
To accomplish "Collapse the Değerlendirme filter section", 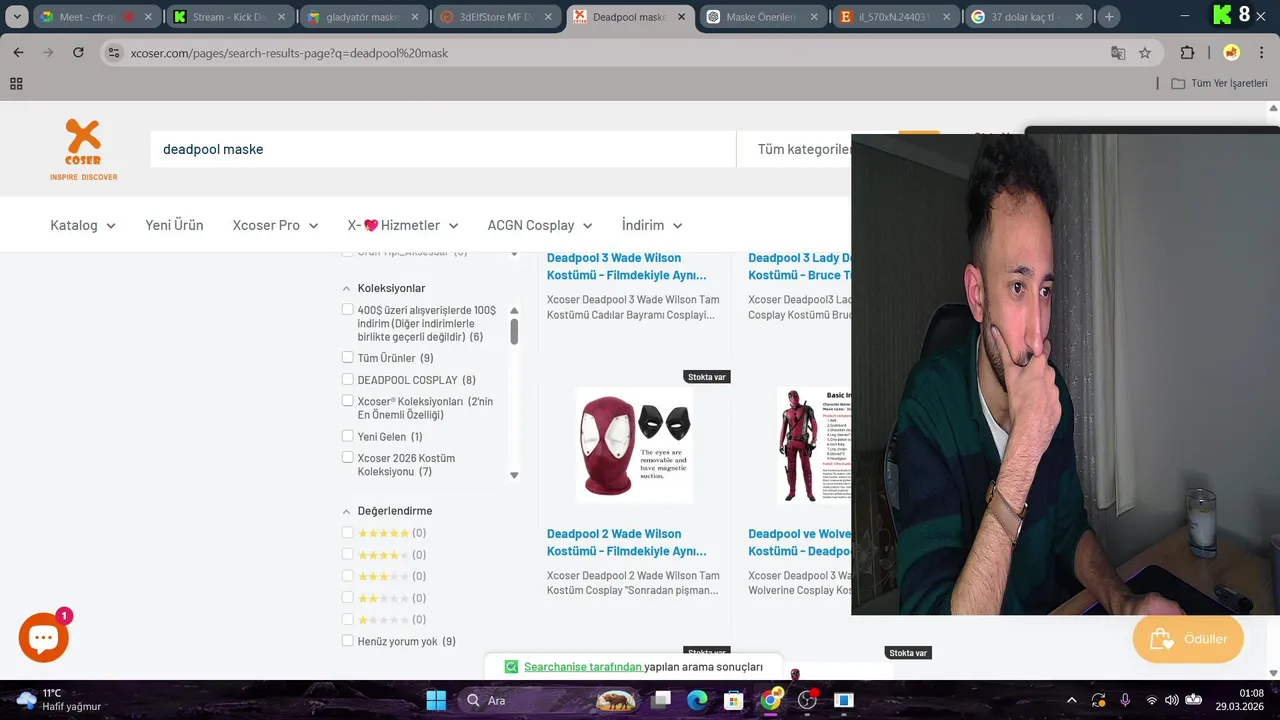I will tap(347, 511).
